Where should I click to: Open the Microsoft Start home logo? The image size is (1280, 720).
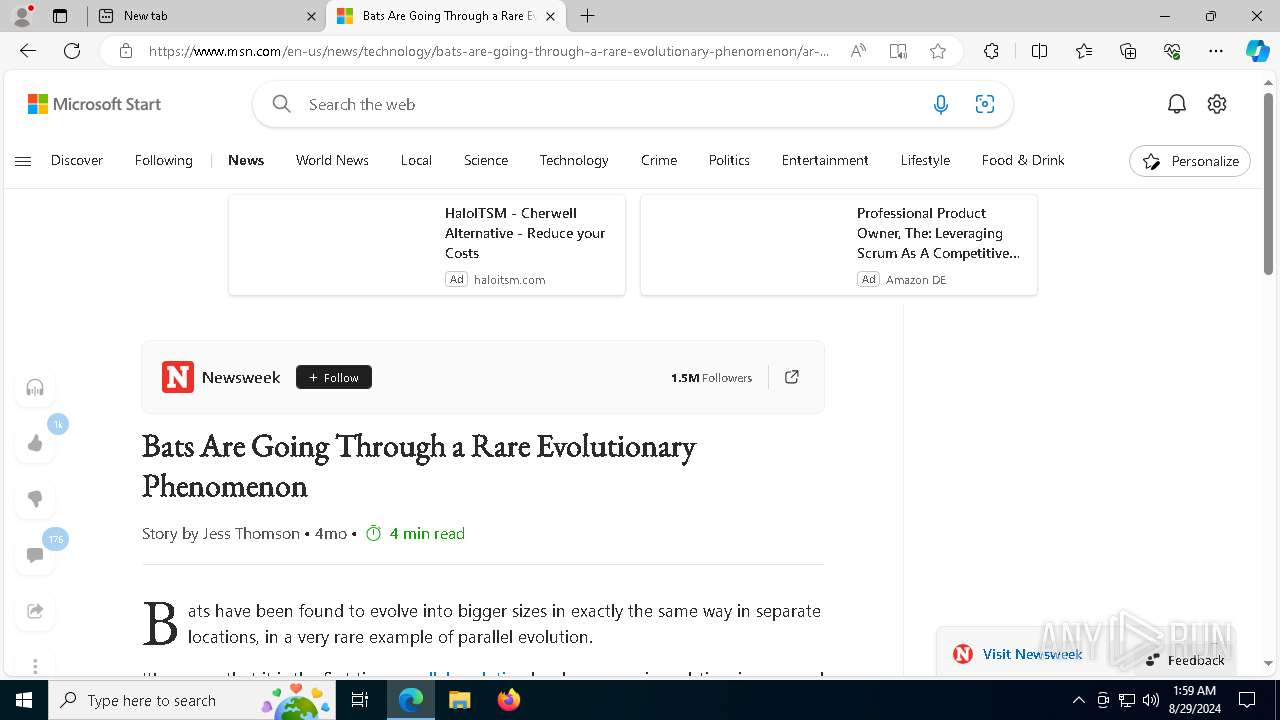(94, 104)
